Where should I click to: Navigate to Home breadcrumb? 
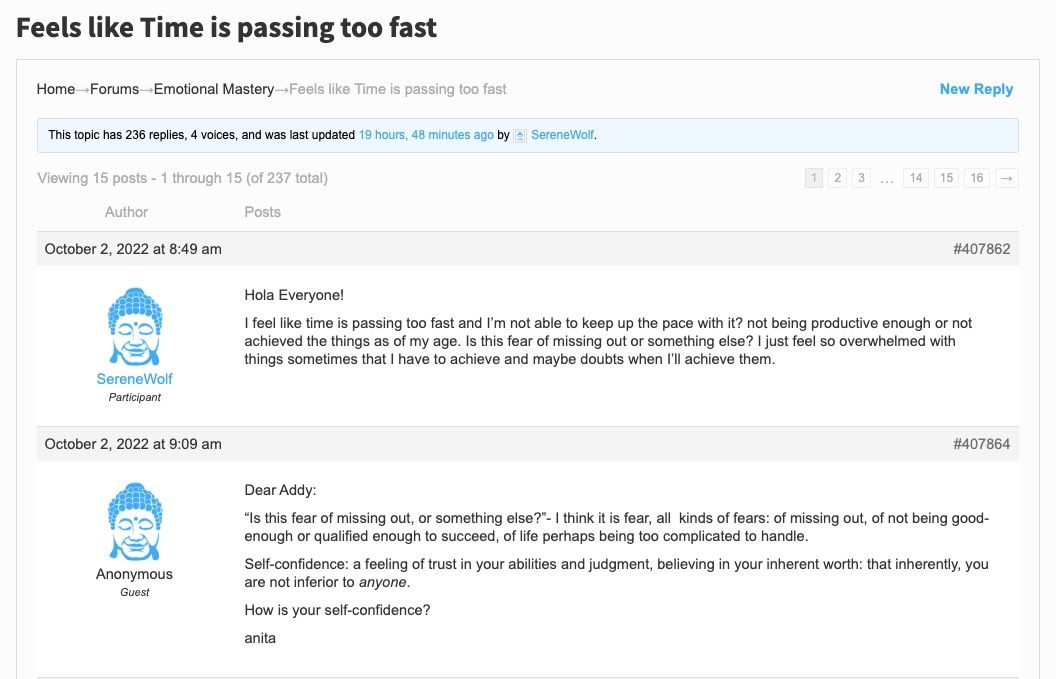pos(56,89)
